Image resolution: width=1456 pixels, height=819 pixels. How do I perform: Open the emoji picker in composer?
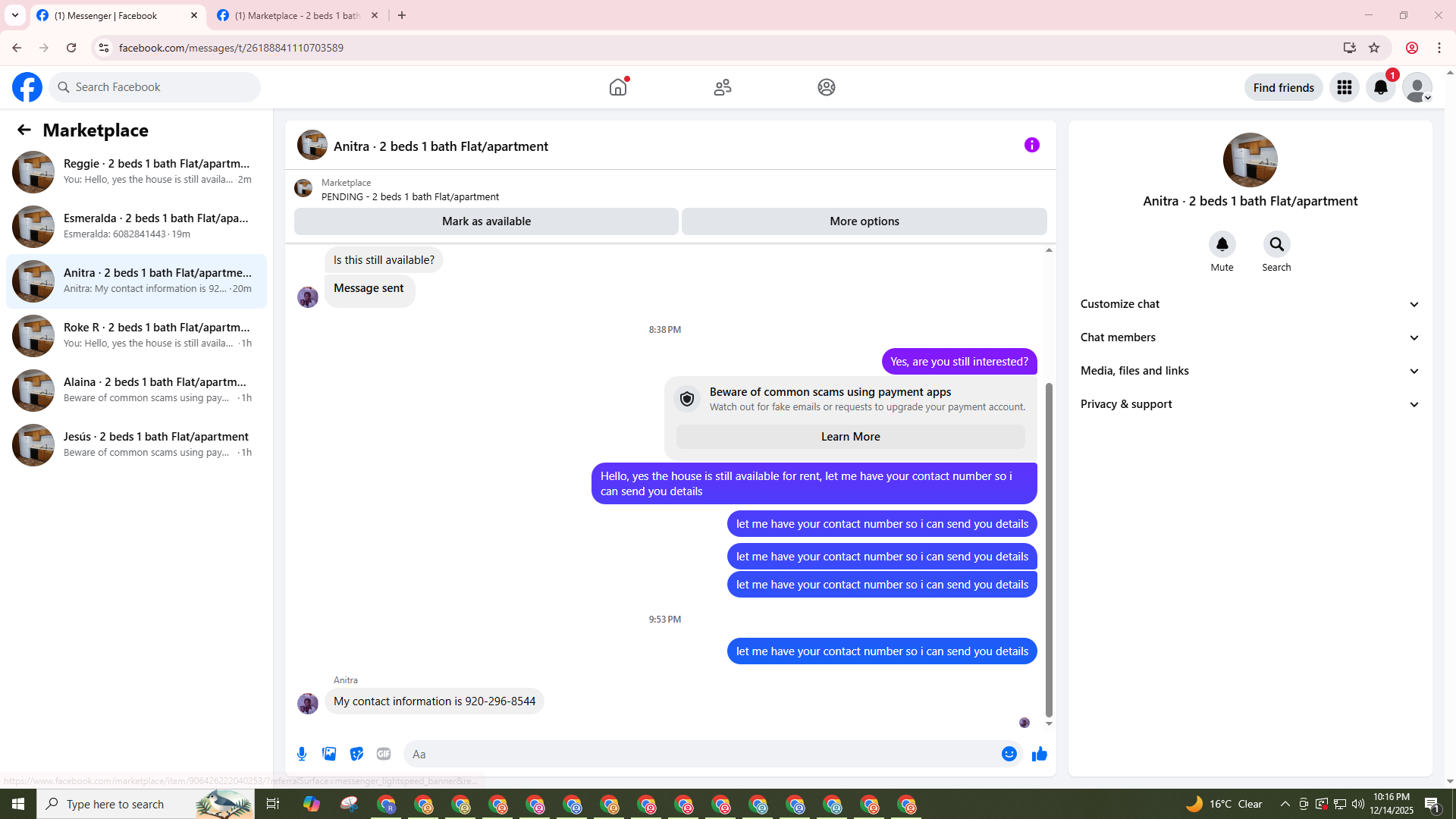pyautogui.click(x=1009, y=754)
